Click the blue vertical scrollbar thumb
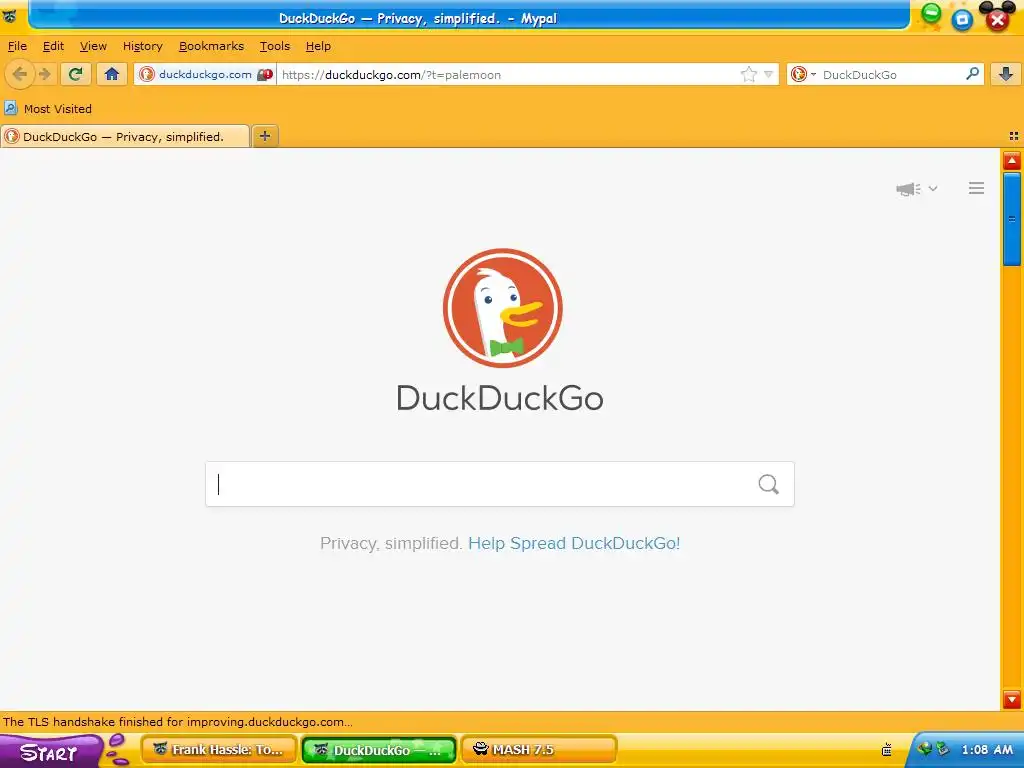 click(1012, 219)
